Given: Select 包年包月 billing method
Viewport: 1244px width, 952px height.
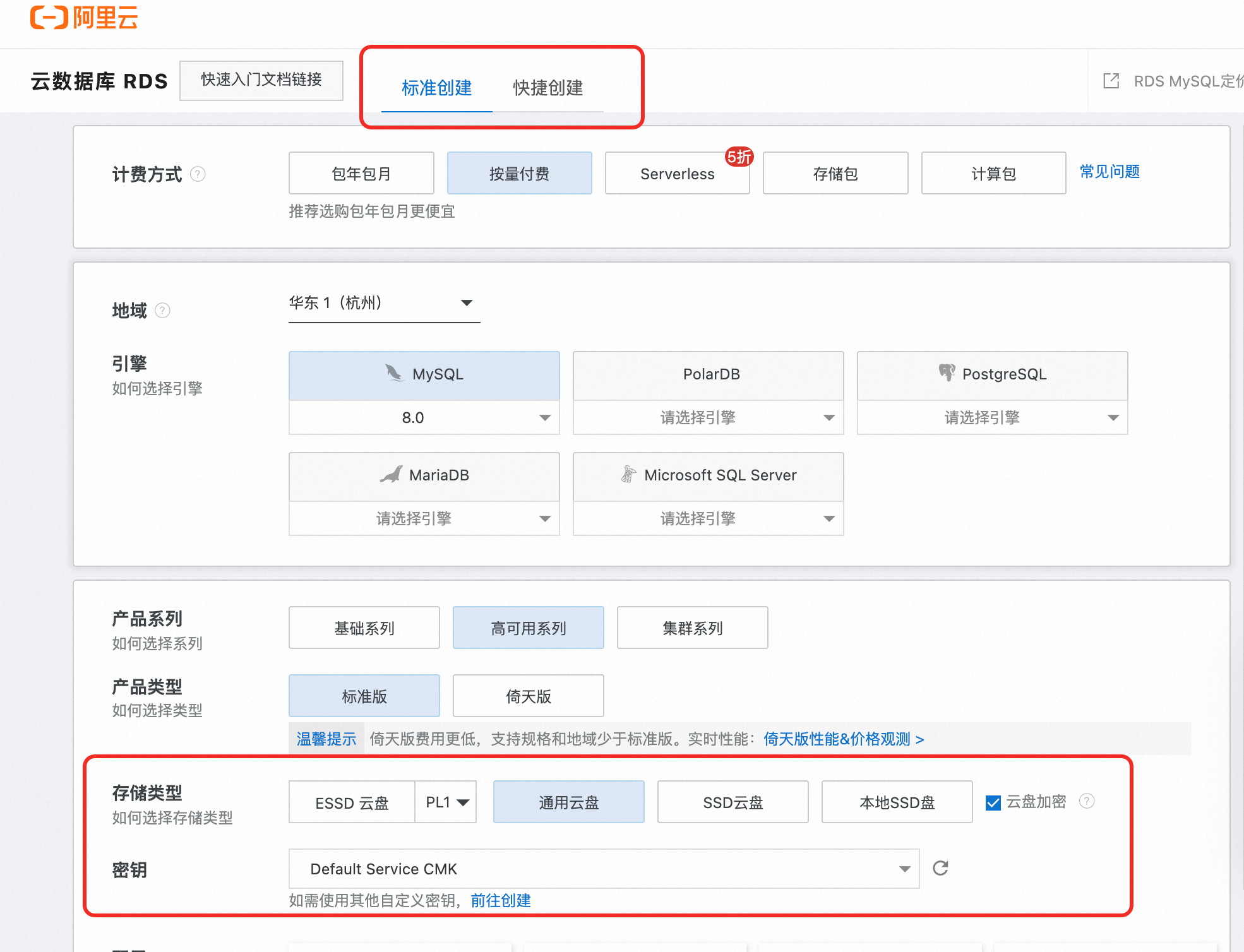Looking at the screenshot, I should coord(361,173).
